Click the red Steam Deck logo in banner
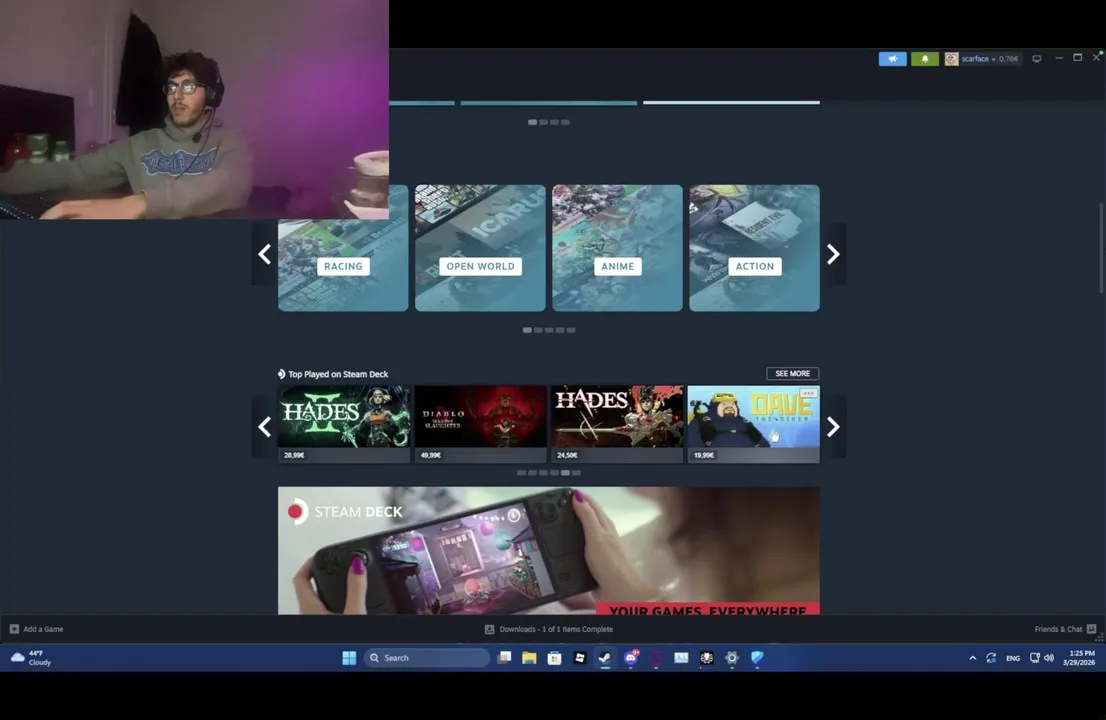1106x720 pixels. click(x=298, y=511)
